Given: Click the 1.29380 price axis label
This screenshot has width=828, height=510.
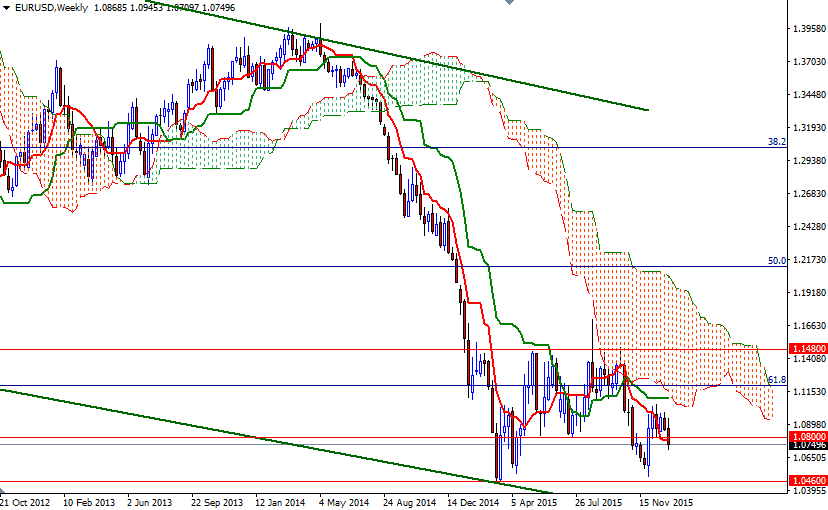Looking at the screenshot, I should (x=809, y=161).
